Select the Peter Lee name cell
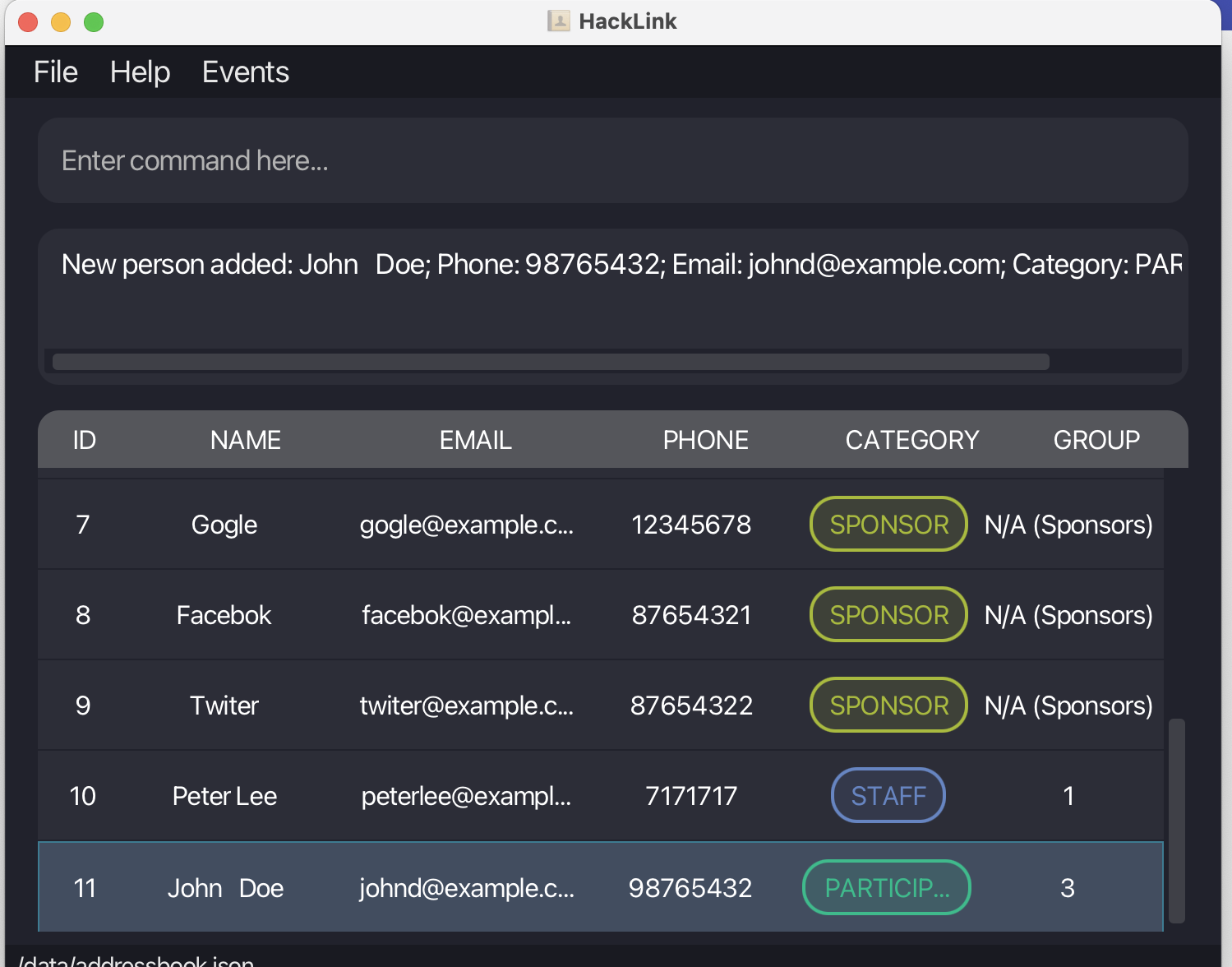The height and width of the screenshot is (967, 1232). (224, 796)
